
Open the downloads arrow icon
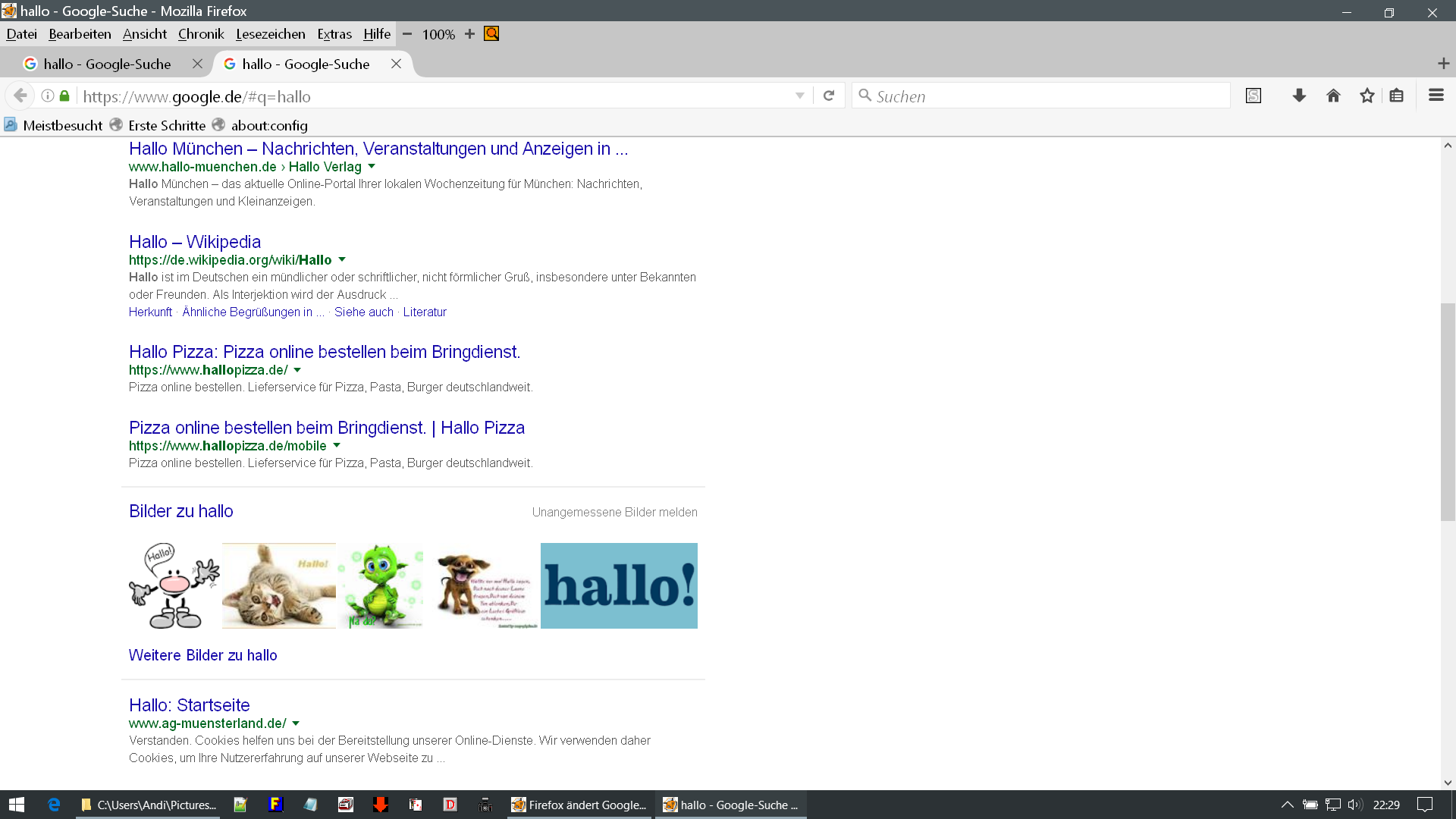pos(1299,96)
